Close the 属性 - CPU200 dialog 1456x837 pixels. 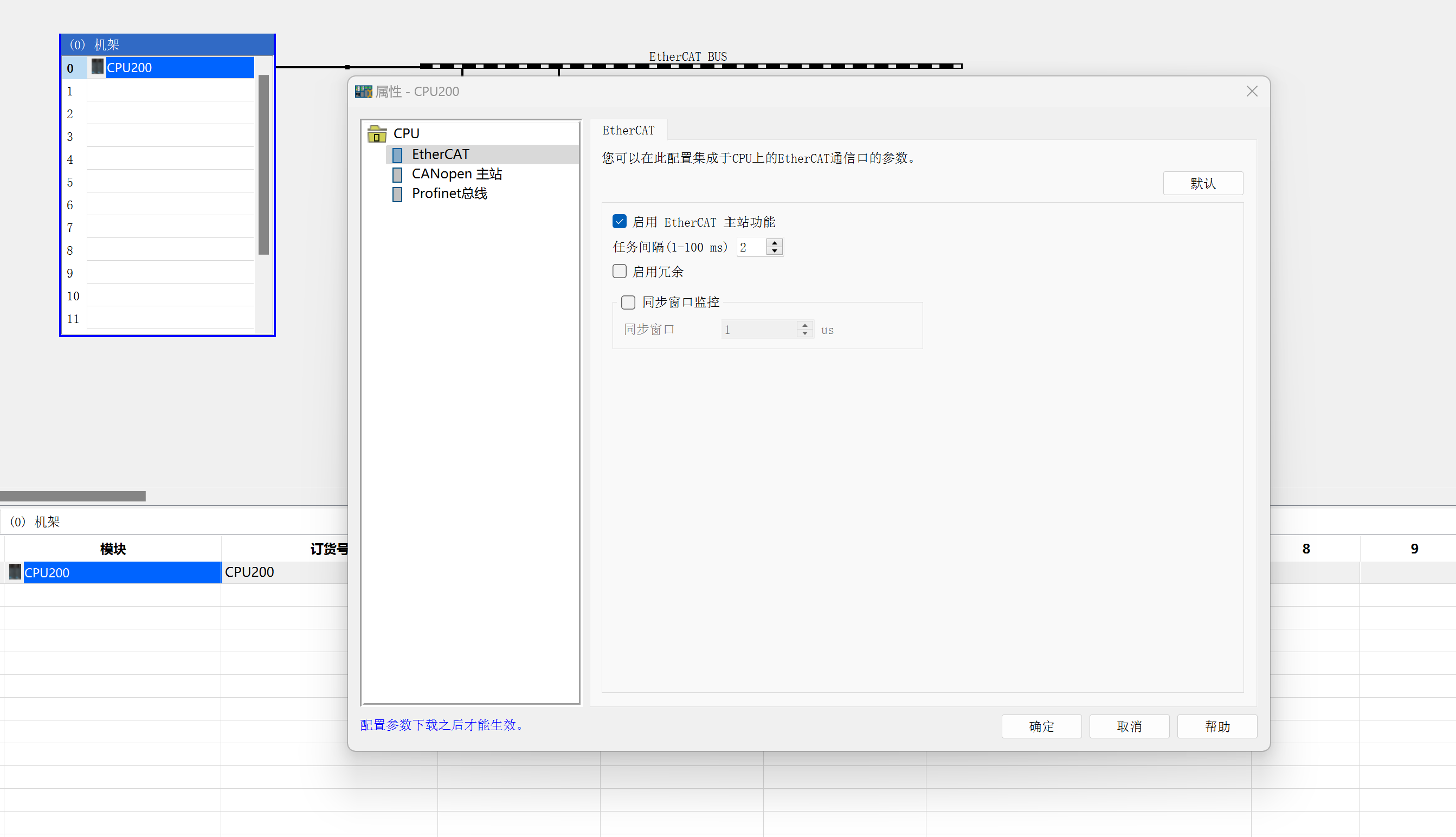[1252, 92]
